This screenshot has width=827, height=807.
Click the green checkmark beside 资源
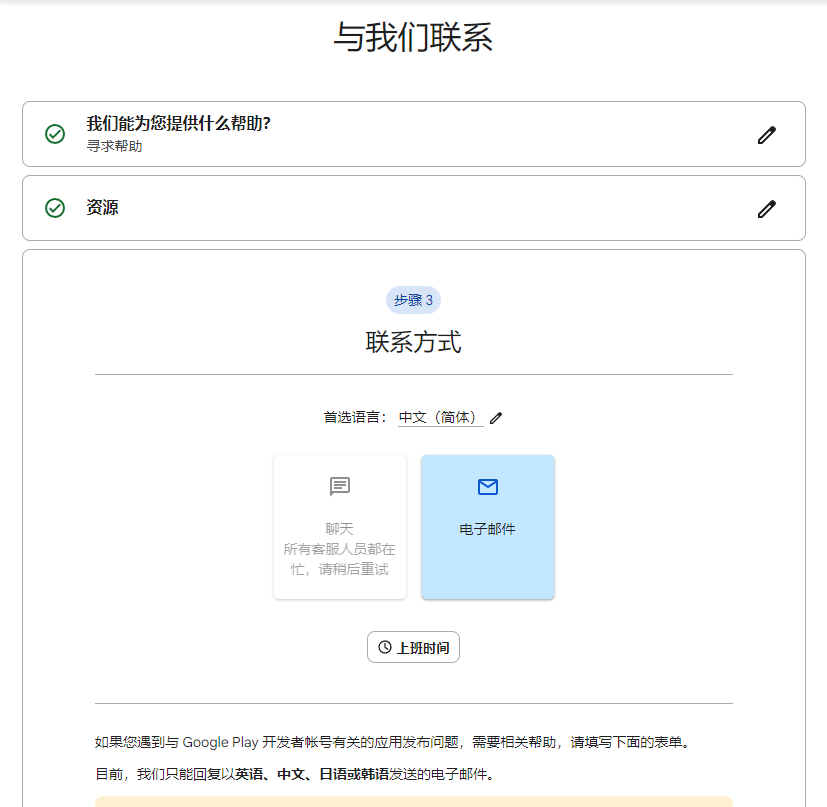55,208
